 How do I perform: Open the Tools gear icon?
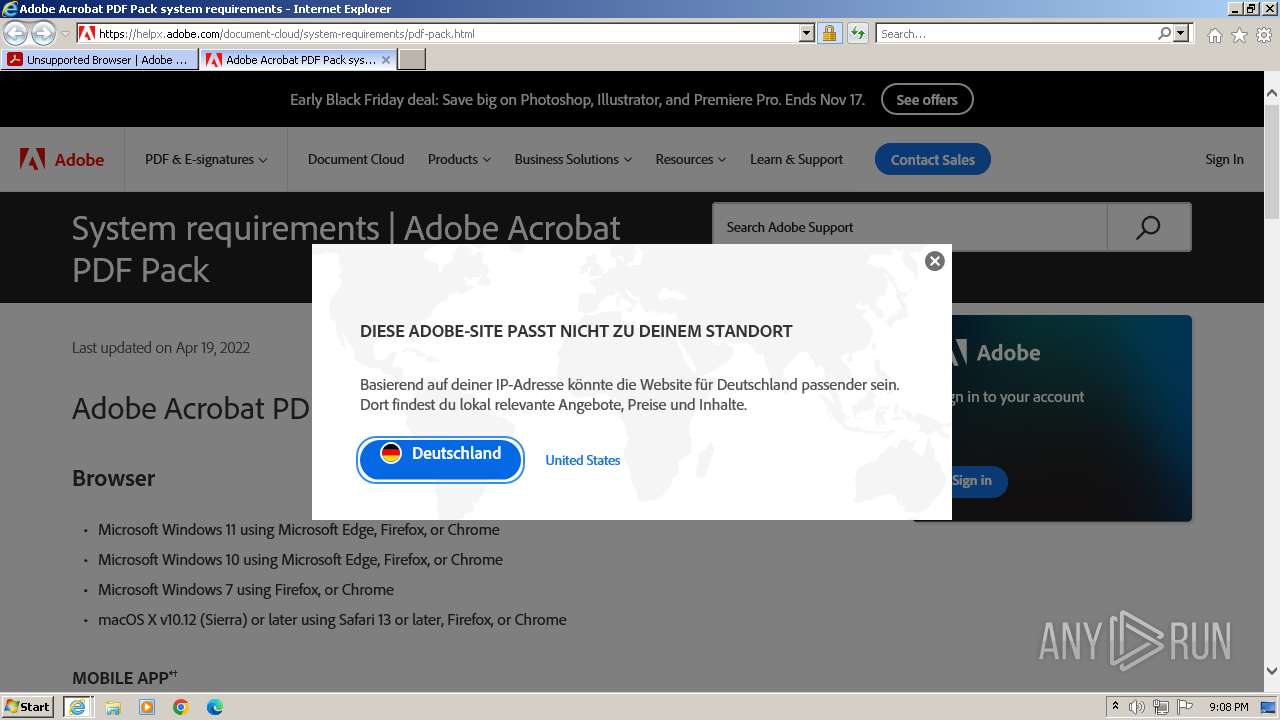(x=1264, y=35)
